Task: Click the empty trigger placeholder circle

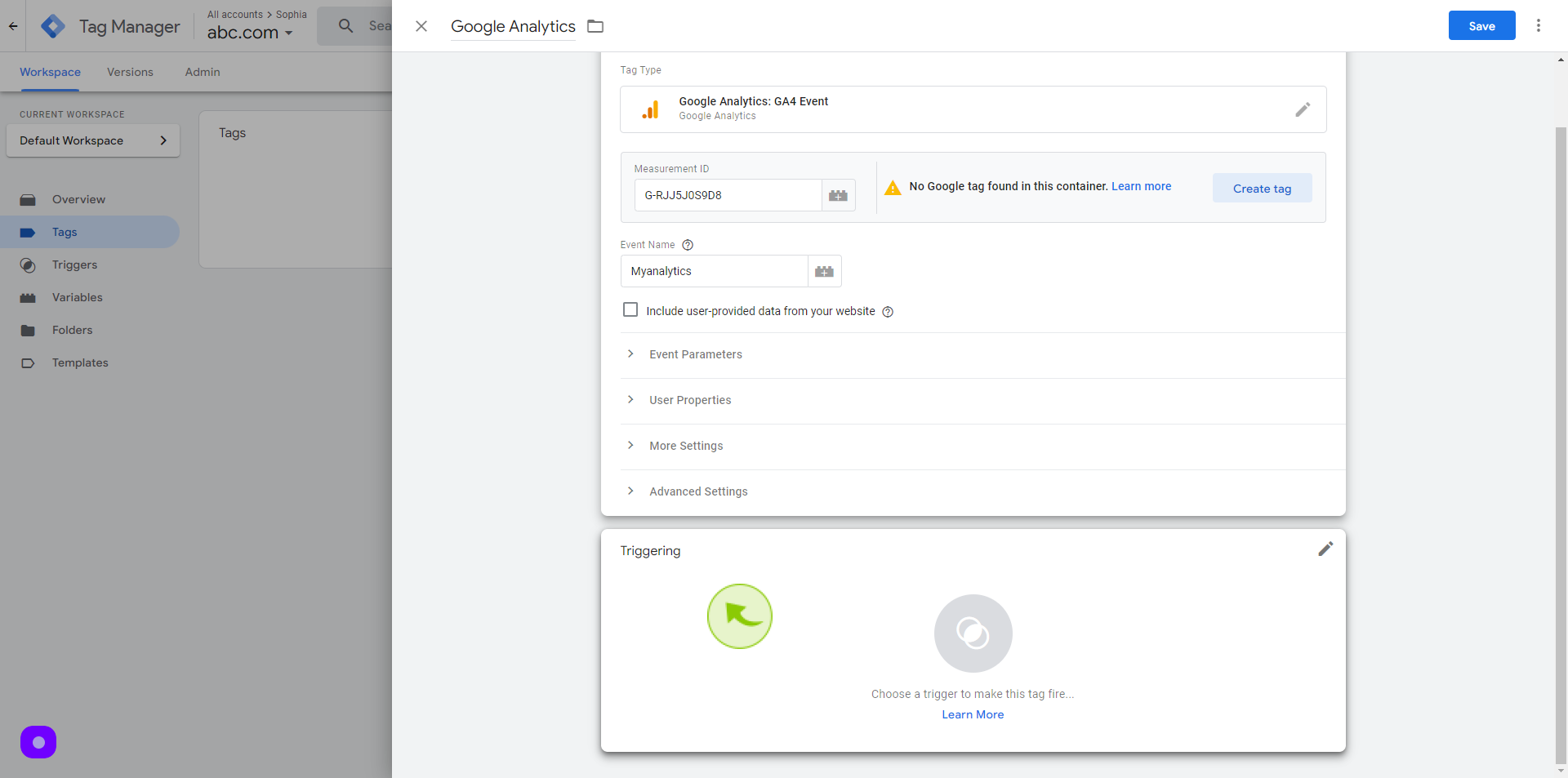Action: (x=973, y=634)
